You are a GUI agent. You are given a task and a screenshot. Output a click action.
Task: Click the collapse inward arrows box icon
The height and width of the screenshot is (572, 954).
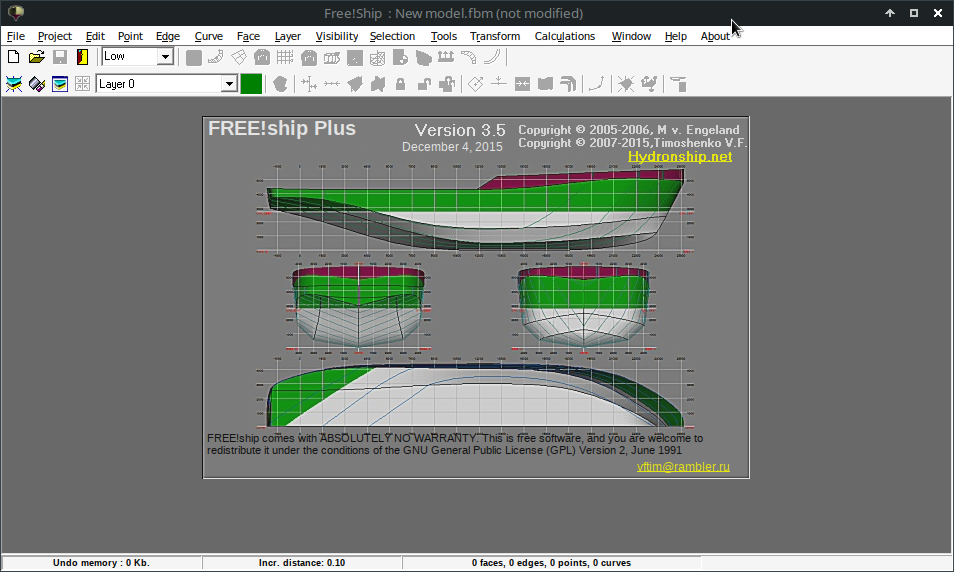[522, 84]
